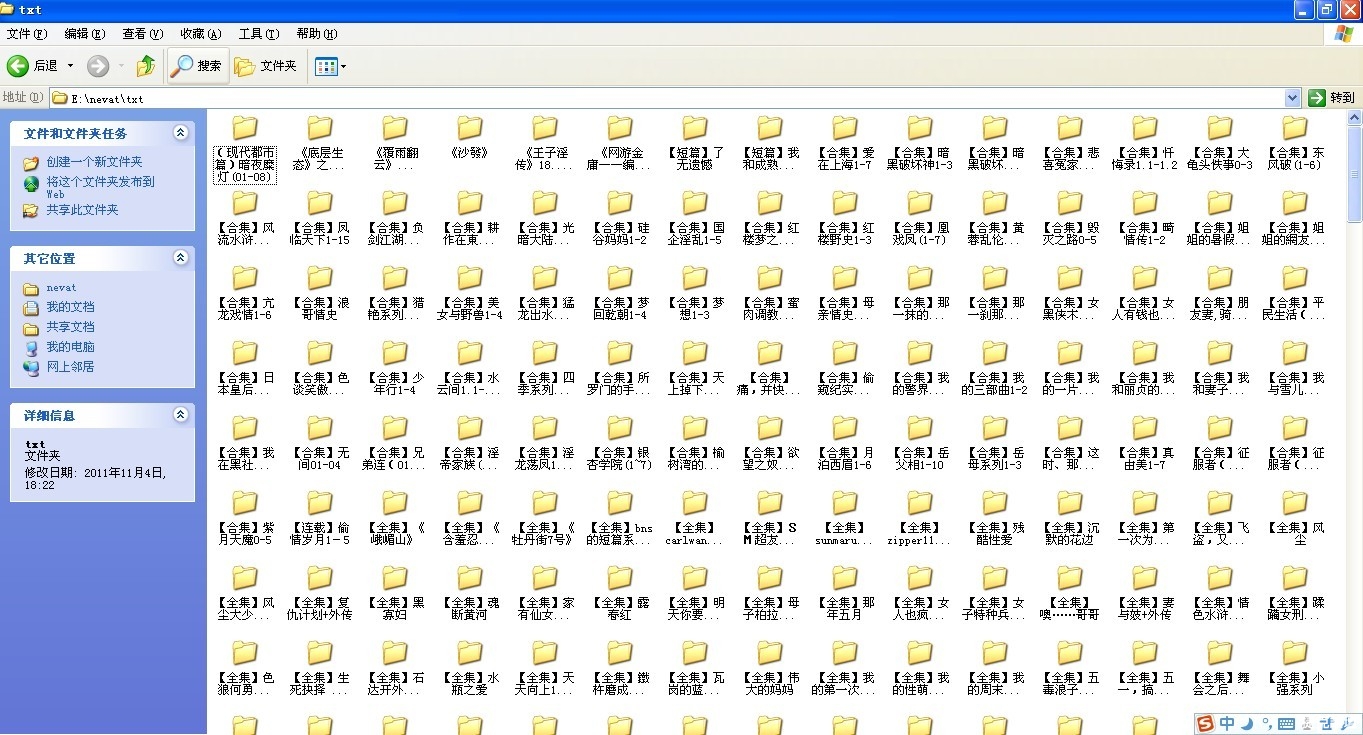Viewport: 1363px width, 735px height.
Task: Toggle the Folders (文件夹) tree pane
Action: [266, 66]
